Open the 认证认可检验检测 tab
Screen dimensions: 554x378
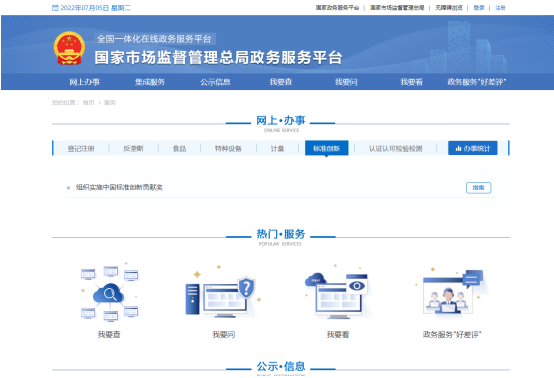click(x=395, y=148)
